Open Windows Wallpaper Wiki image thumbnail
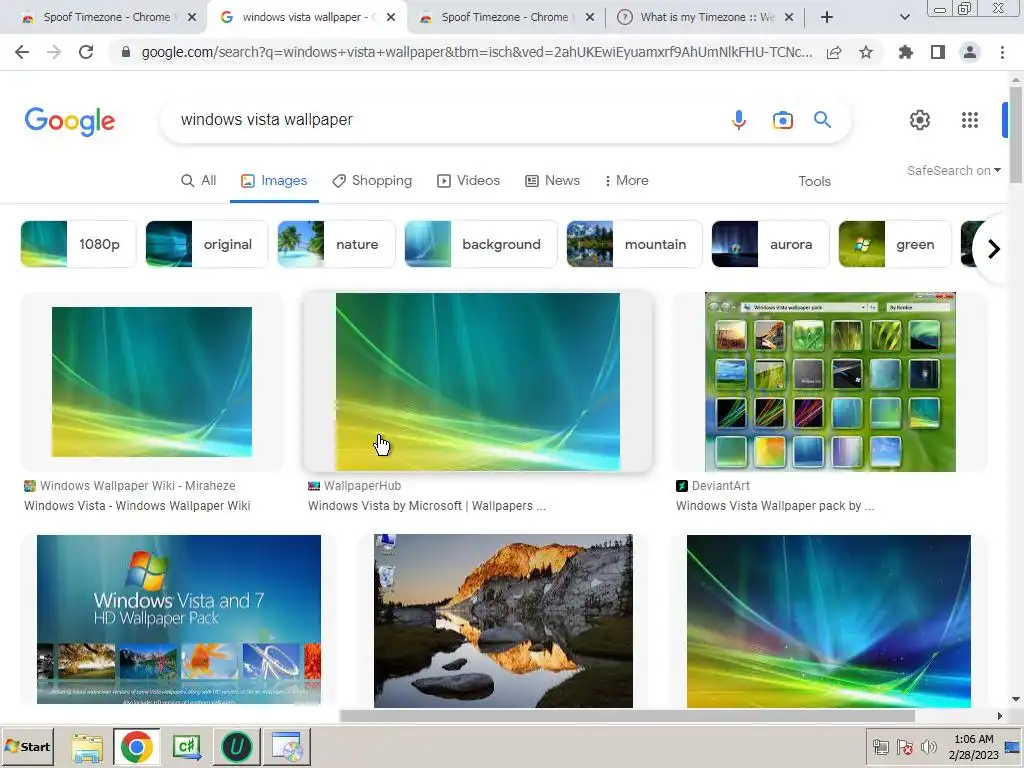Screen dimensions: 1024x768 click(x=152, y=382)
